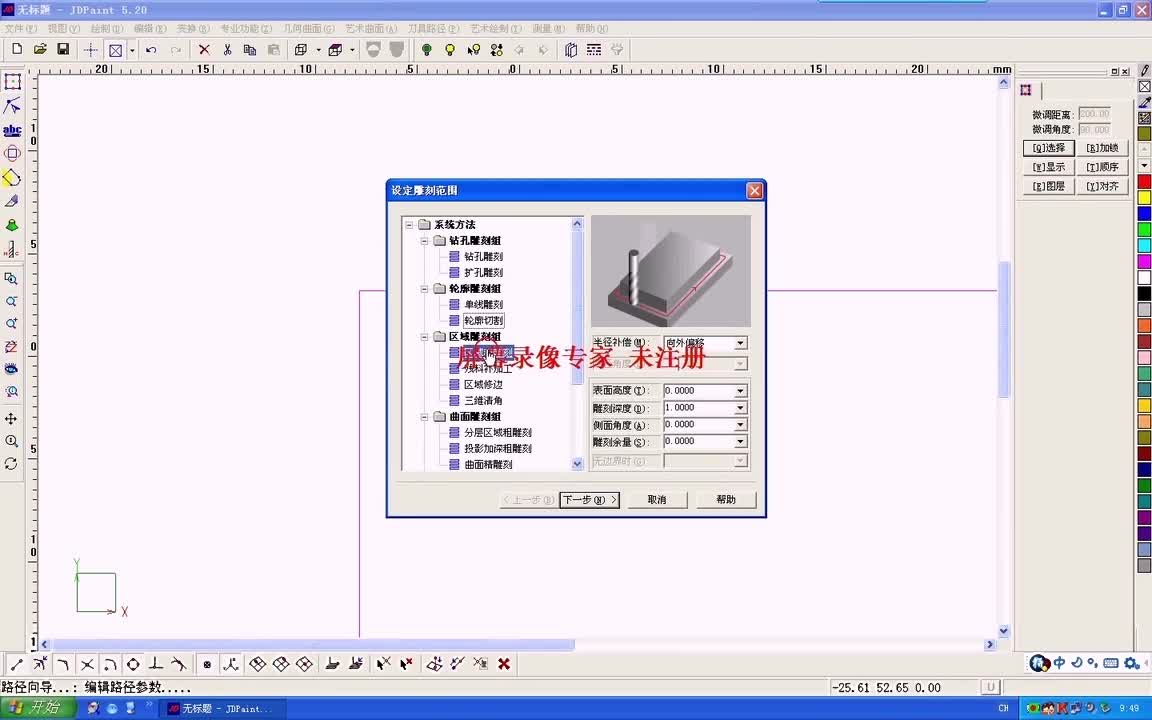1152x720 pixels.
Task: Activate the eyedropper in the right color panel
Action: coord(1144,100)
